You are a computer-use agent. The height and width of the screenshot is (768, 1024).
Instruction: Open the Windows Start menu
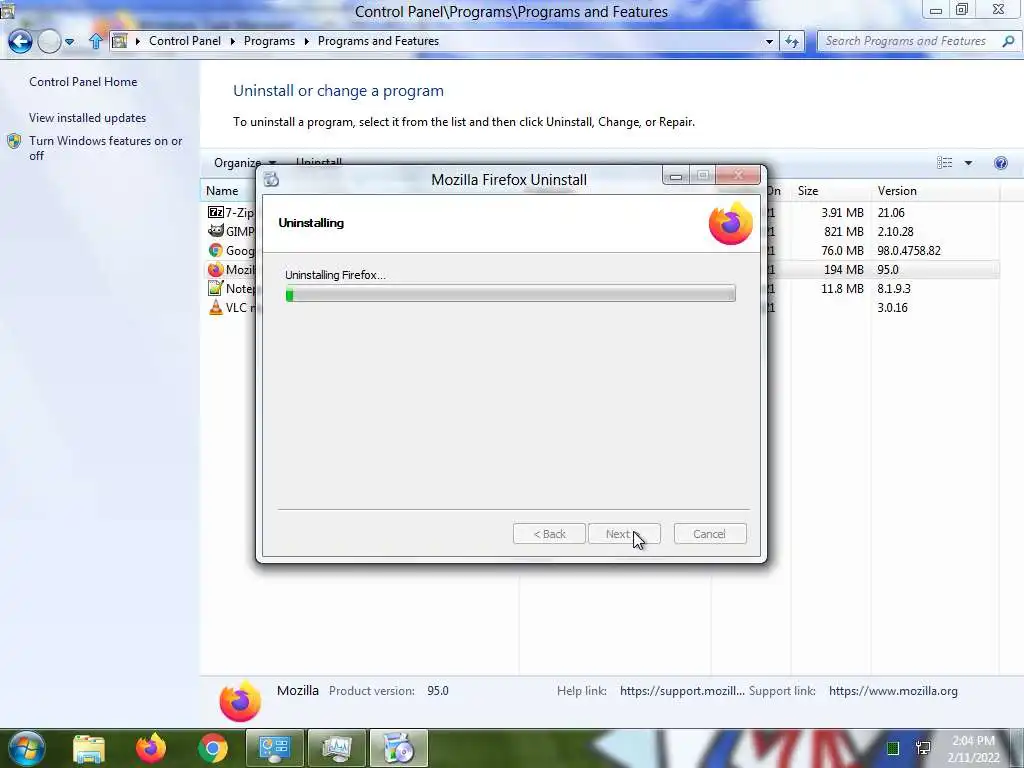[27, 748]
